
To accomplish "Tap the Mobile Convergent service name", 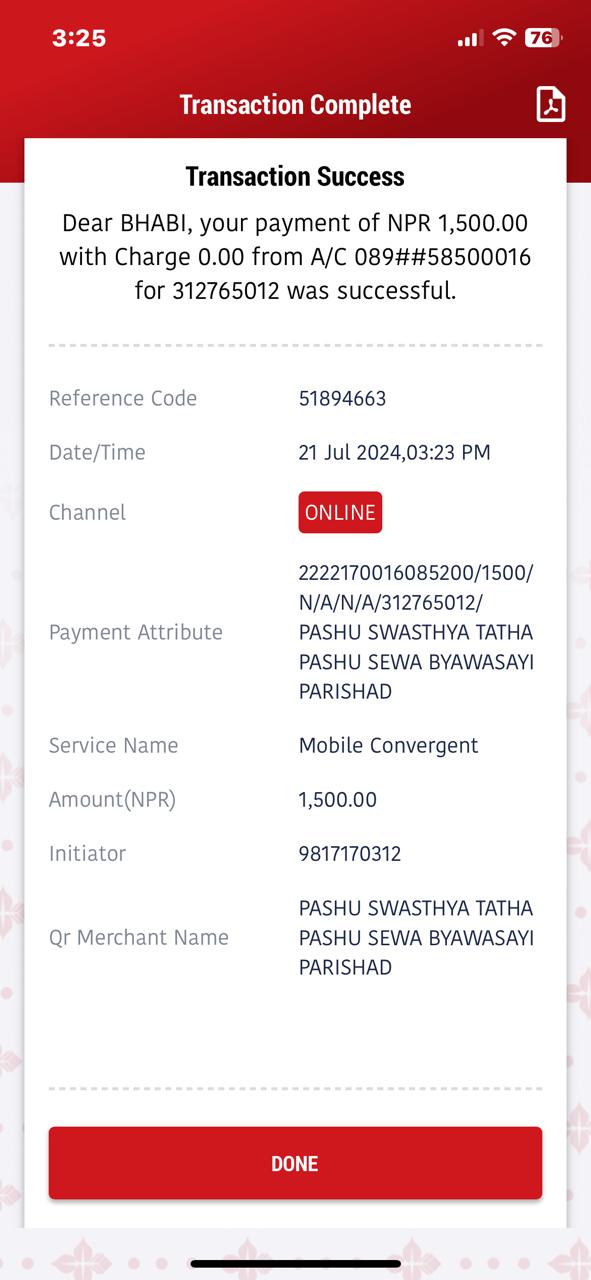I will 388,746.
